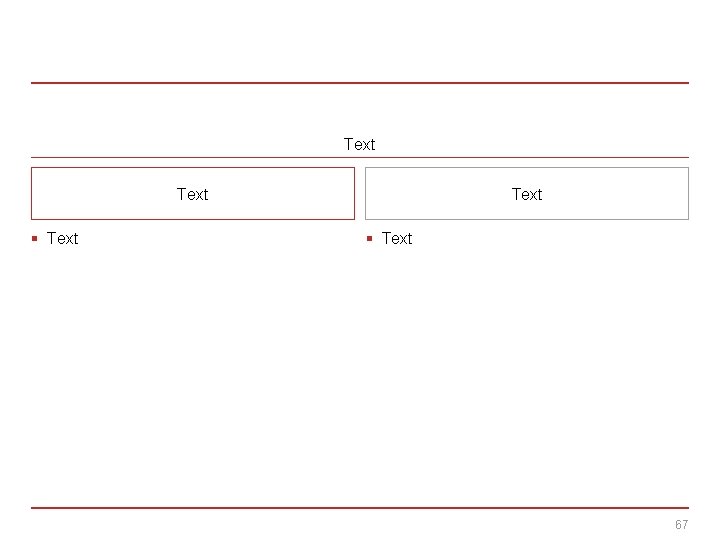Click the right edge of the gray-bordered box
Viewport: 720px width, 540px height.
point(689,194)
